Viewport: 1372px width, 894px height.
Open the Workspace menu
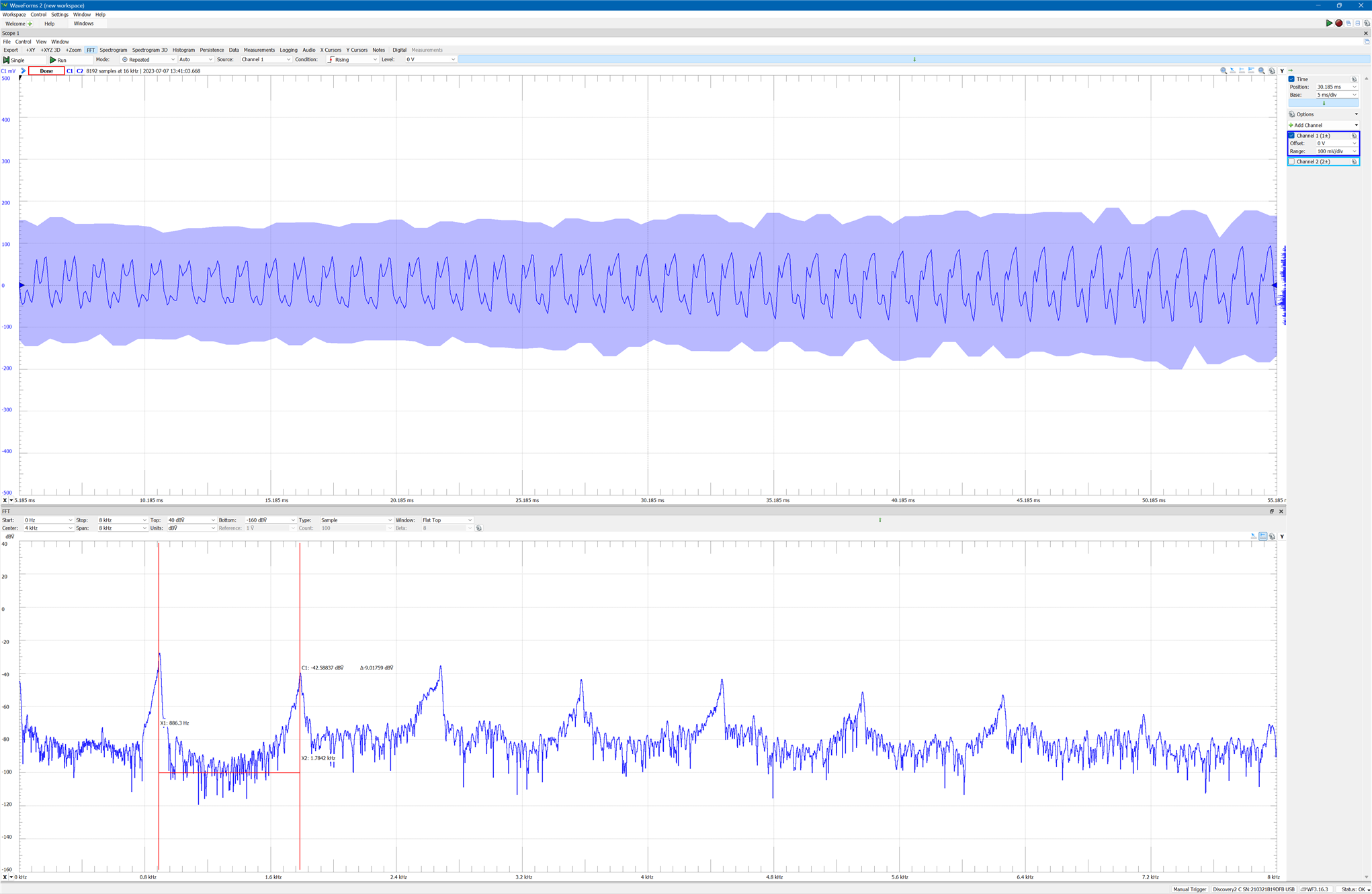tap(14, 15)
